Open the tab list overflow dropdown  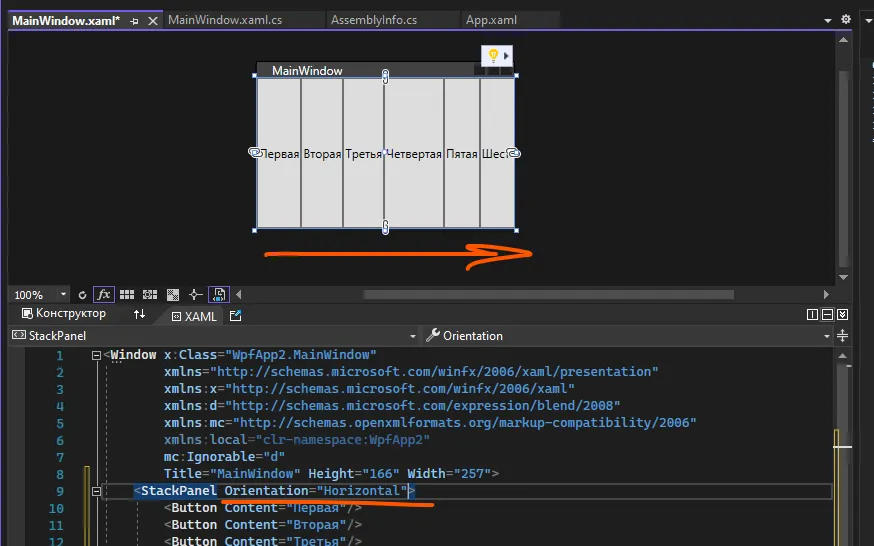[828, 20]
